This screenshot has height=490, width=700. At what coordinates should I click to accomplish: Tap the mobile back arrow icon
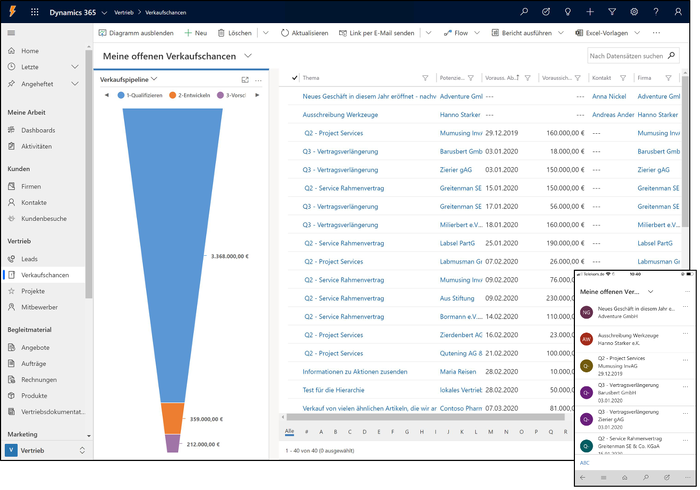583,478
